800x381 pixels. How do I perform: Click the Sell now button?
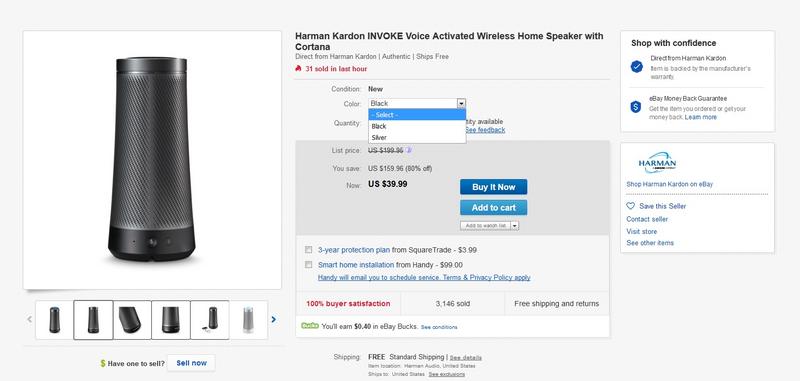point(191,363)
